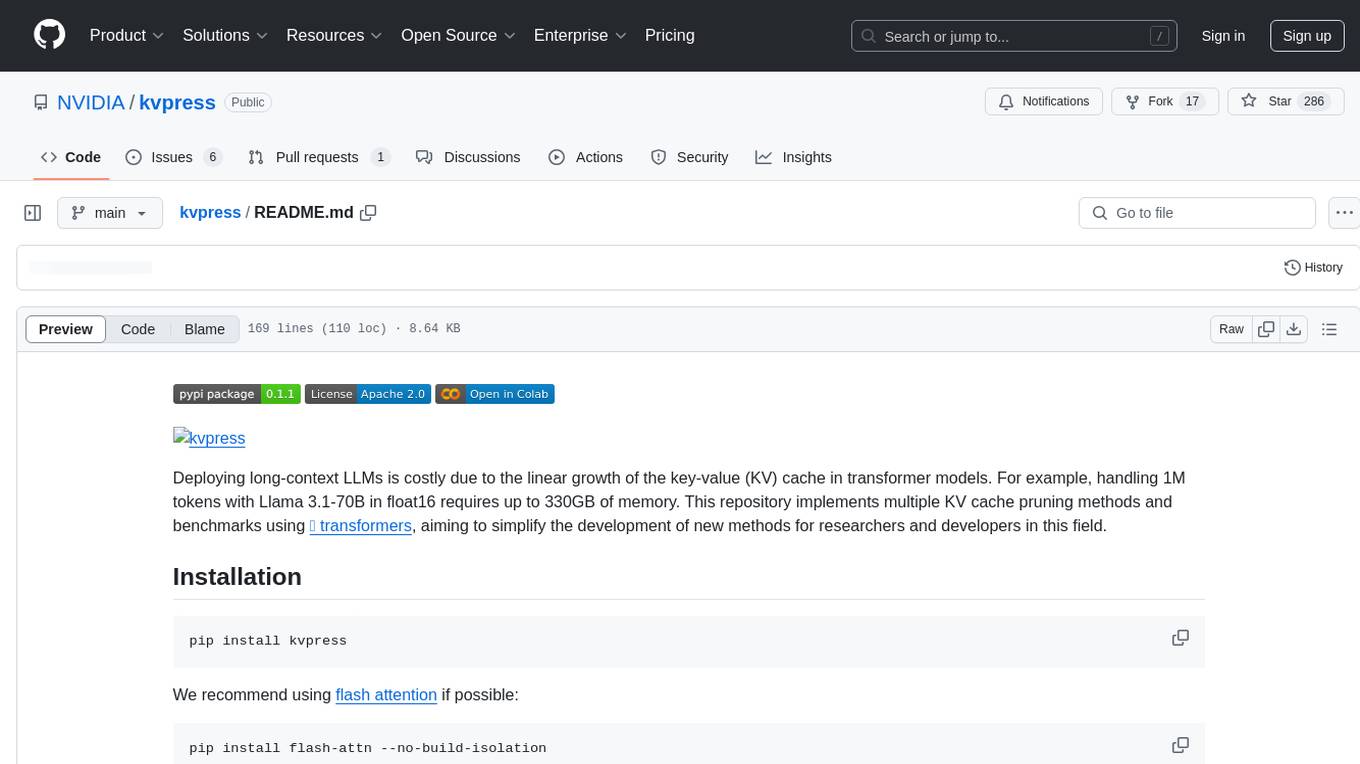Click the Open in Colab badge
This screenshot has height=764, width=1360.
(x=494, y=394)
